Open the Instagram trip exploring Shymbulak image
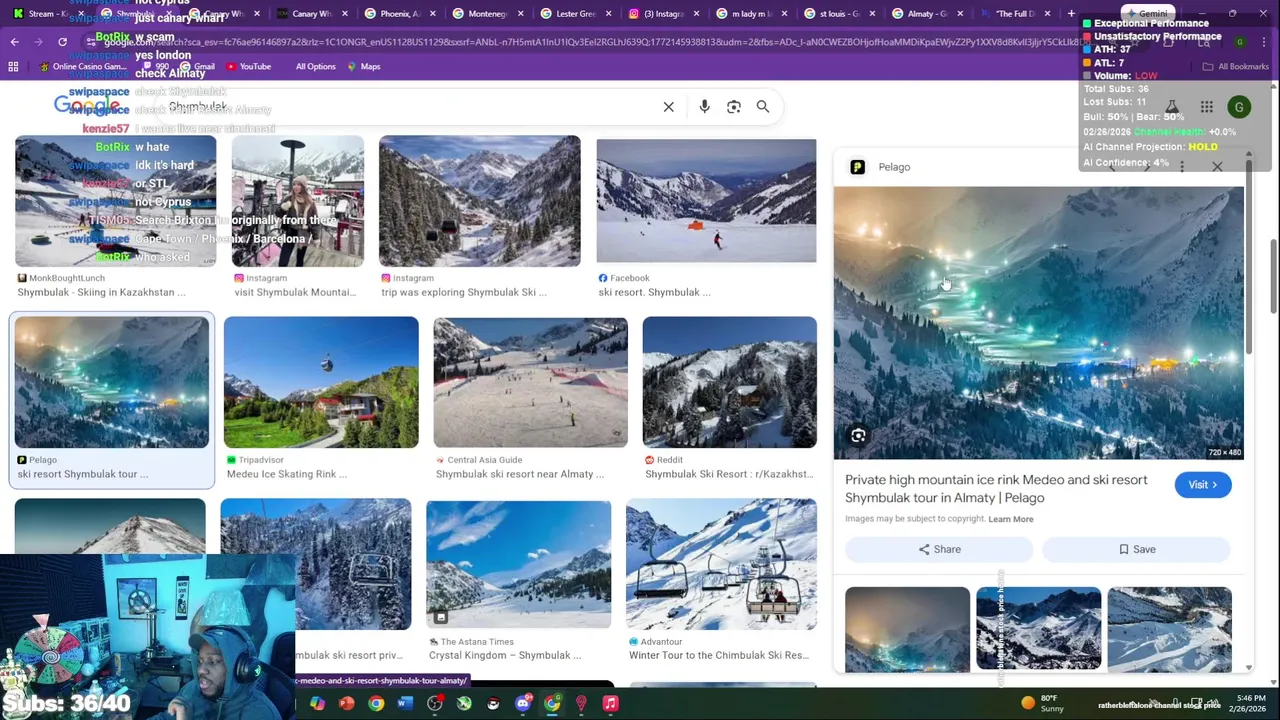The height and width of the screenshot is (720, 1280). (x=479, y=200)
